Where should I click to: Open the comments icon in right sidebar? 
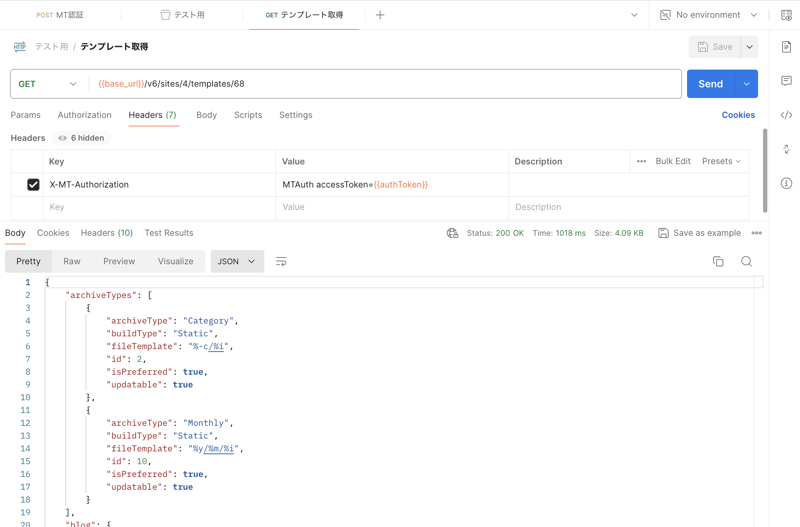click(x=786, y=81)
